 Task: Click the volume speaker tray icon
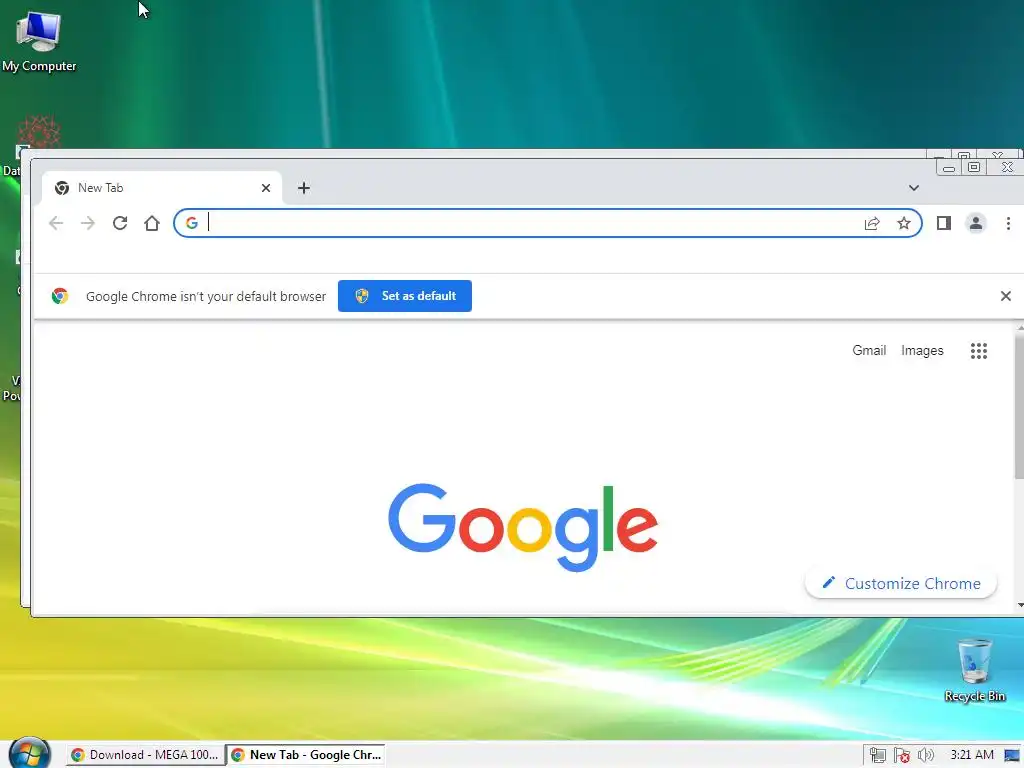(925, 756)
